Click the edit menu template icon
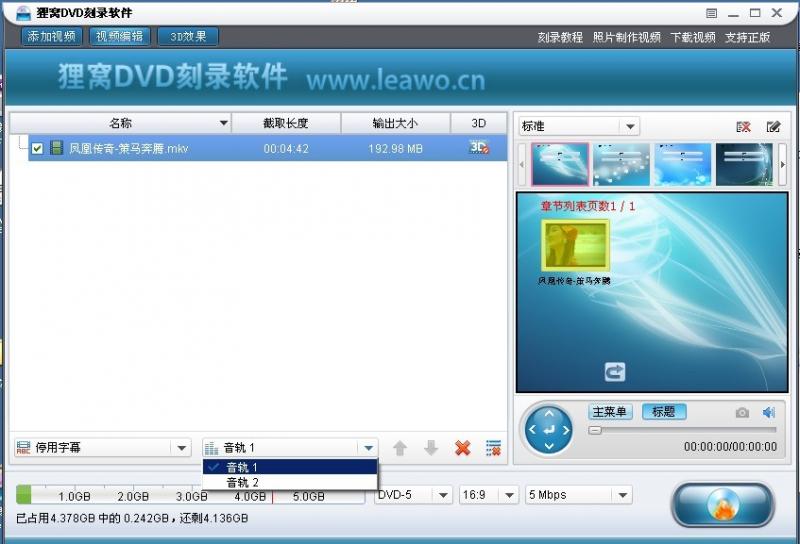 click(x=773, y=127)
